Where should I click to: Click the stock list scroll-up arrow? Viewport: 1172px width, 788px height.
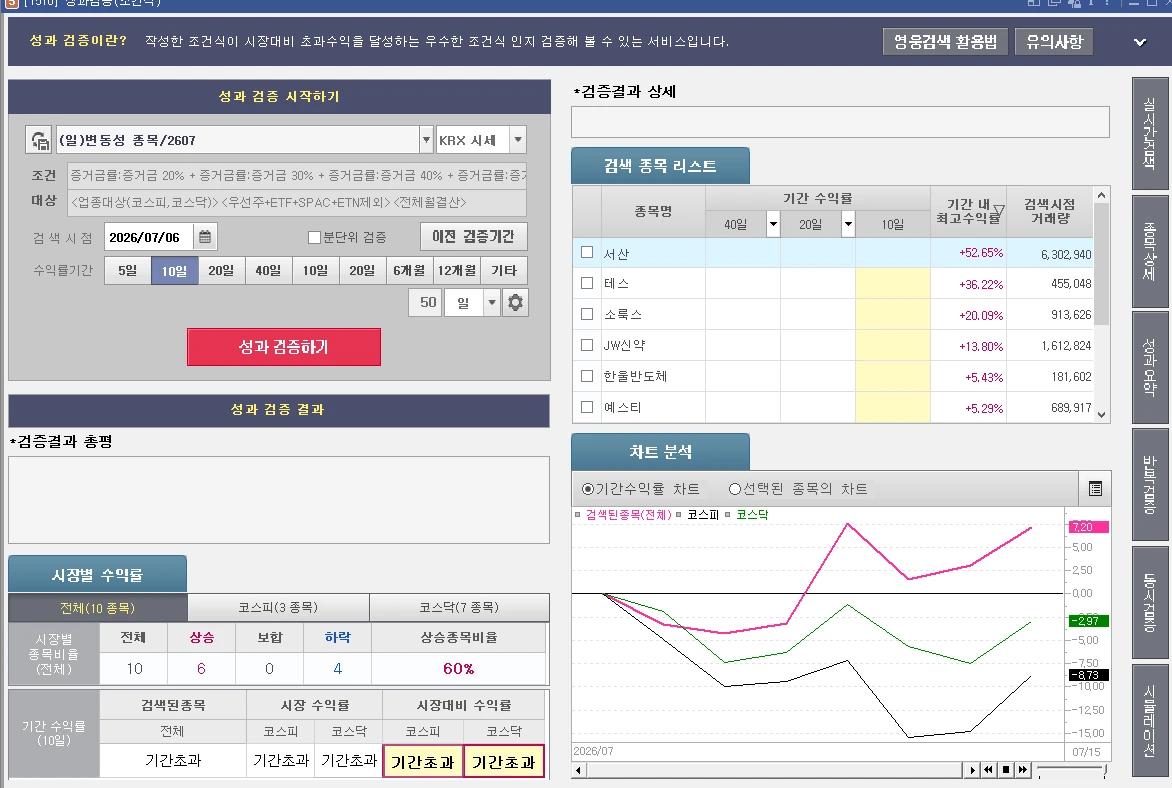[1101, 195]
